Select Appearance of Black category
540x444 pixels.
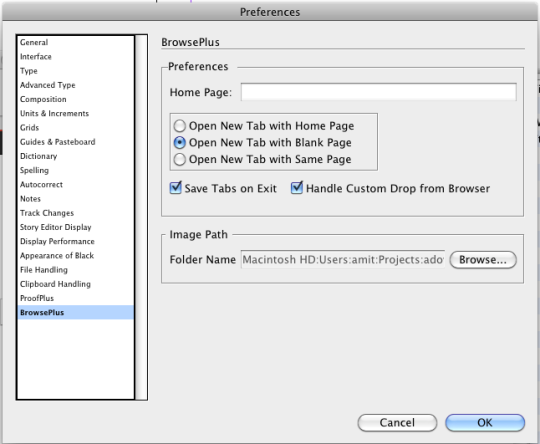pyautogui.click(x=75, y=256)
